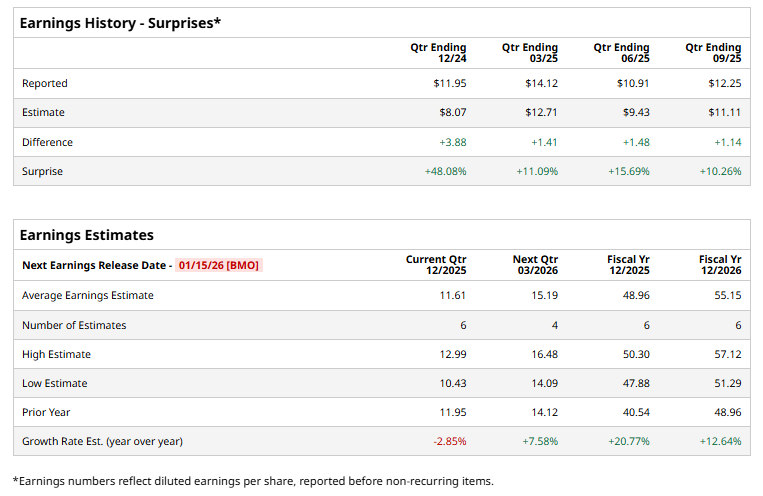Select the Qtr Ending 03/25 column header
763x496 pixels.
[x=530, y=53]
